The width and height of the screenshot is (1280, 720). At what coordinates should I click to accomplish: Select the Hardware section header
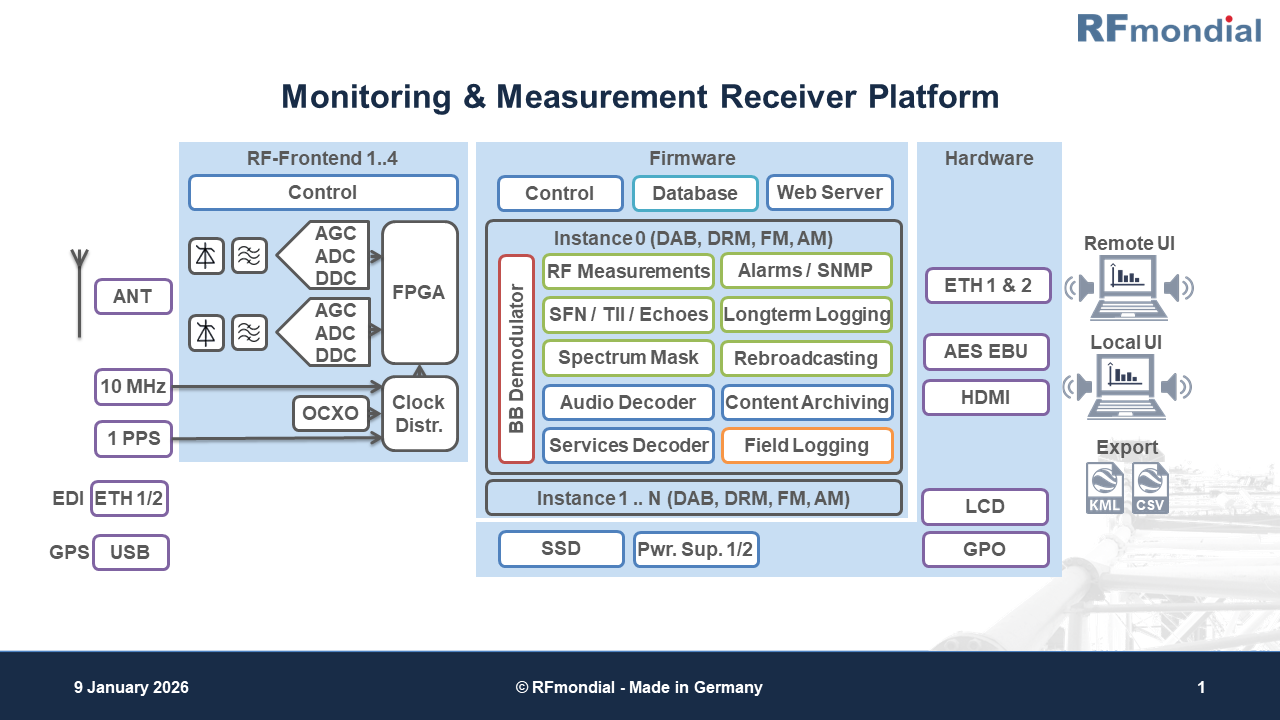[988, 158]
